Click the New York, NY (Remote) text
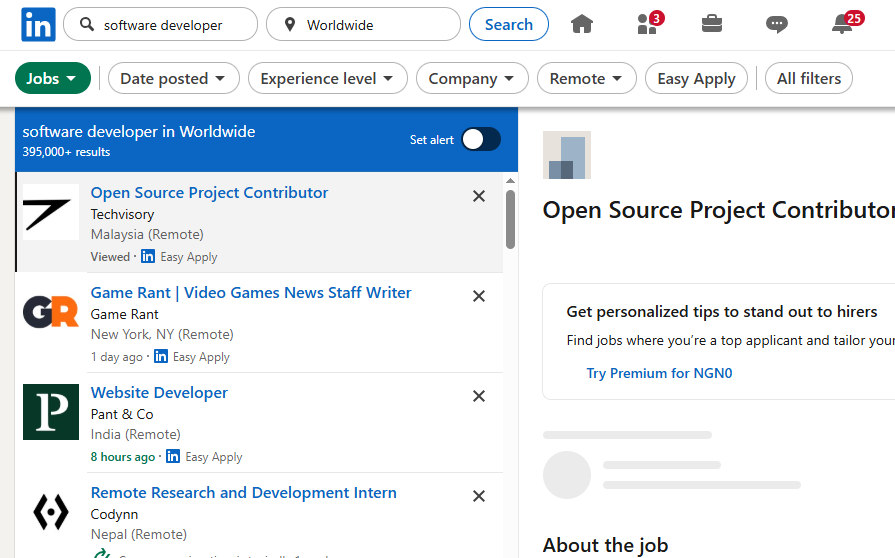This screenshot has width=895, height=558. click(x=162, y=334)
